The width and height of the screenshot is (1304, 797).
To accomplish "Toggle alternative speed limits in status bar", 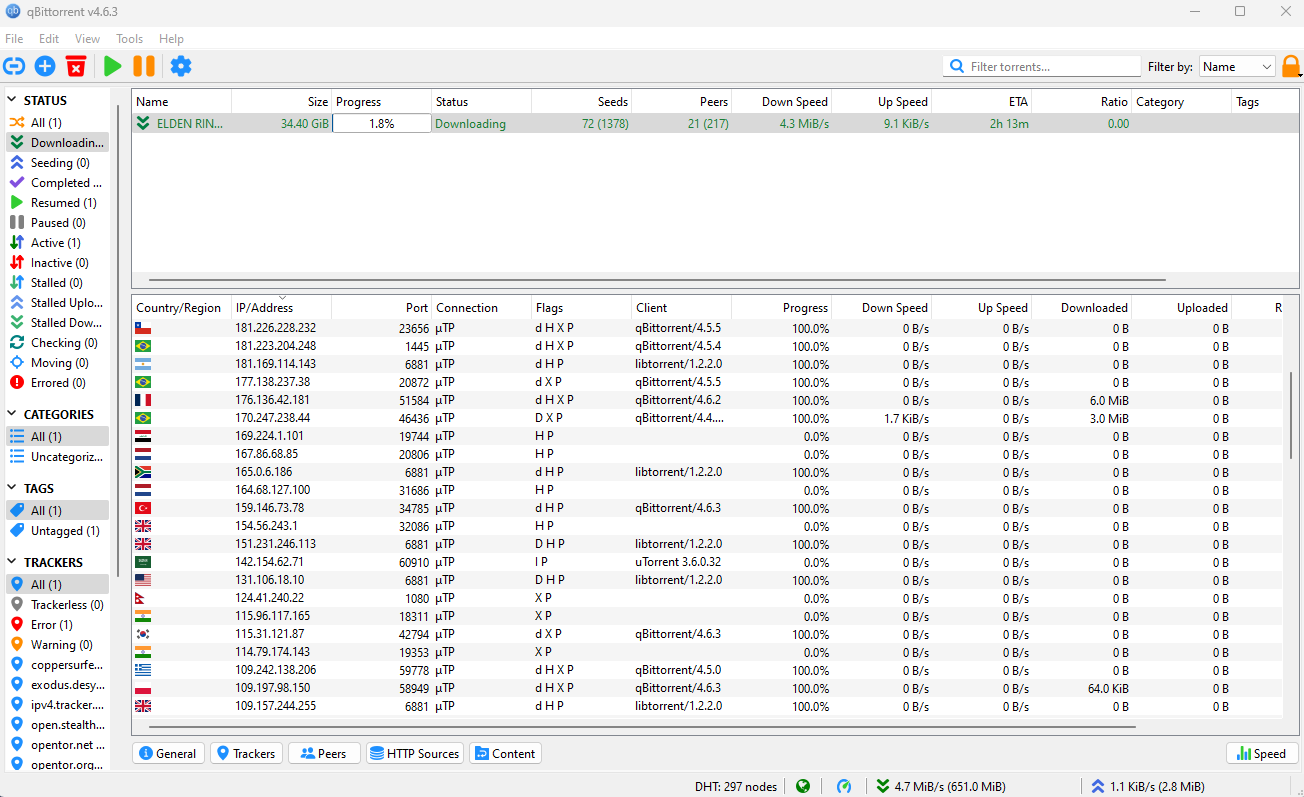I will click(x=845, y=786).
